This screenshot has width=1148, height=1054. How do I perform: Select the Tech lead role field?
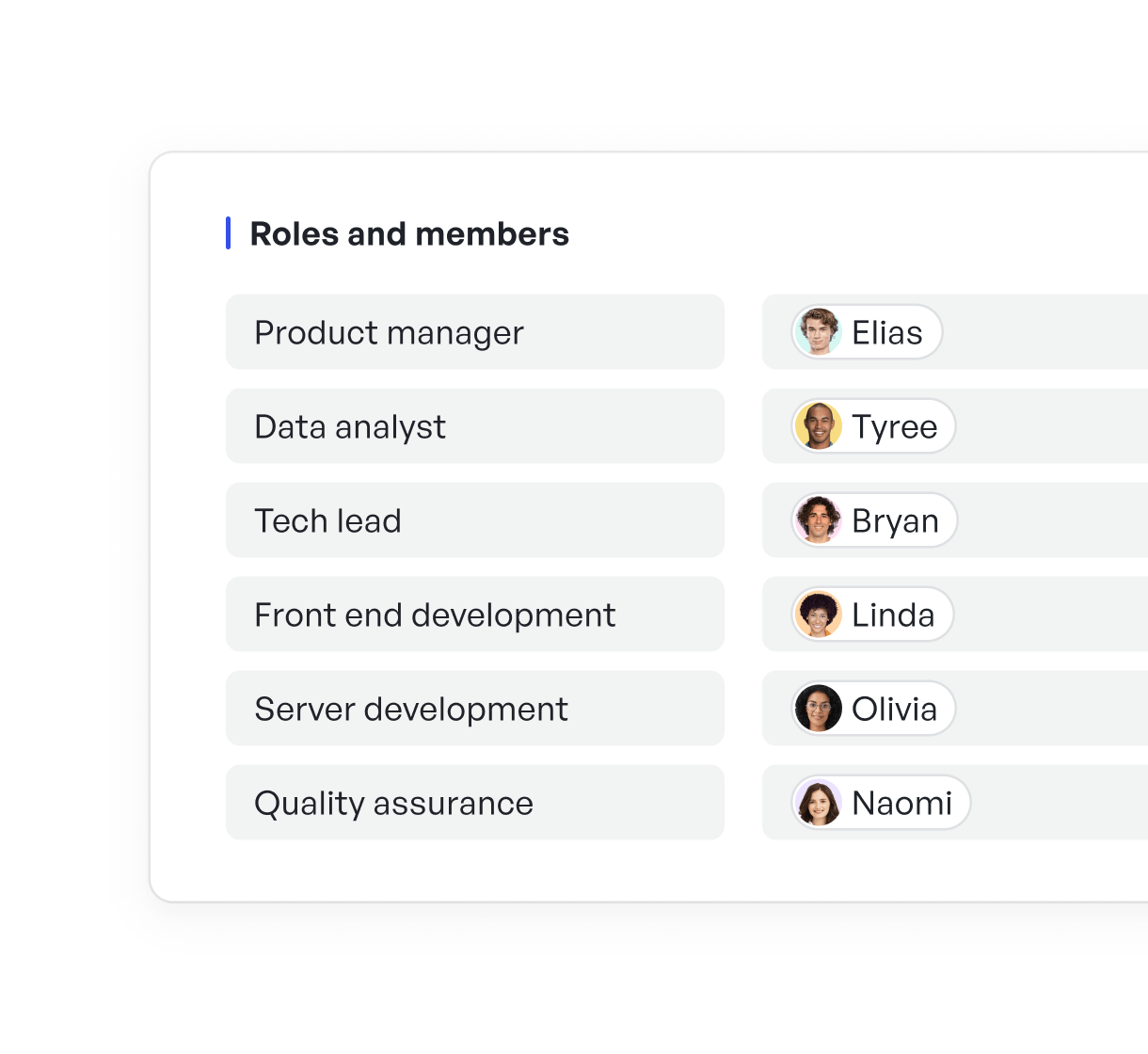coord(475,520)
